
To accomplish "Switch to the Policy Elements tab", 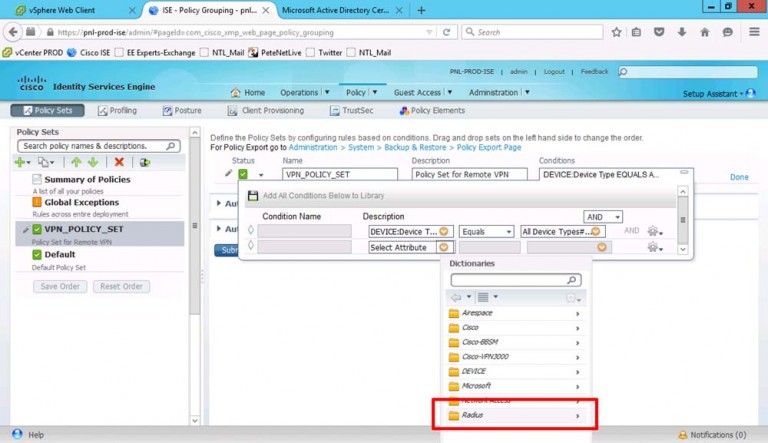I will (432, 110).
